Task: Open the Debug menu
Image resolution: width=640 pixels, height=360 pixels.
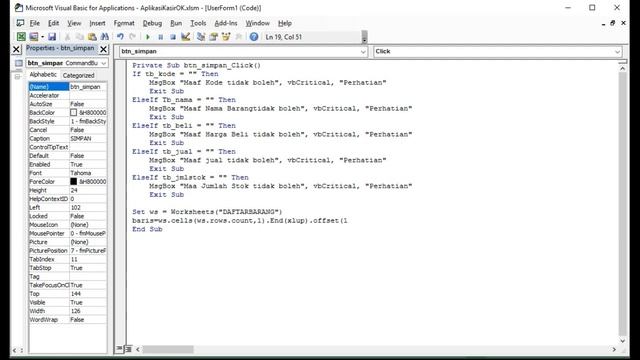Action: coord(152,23)
